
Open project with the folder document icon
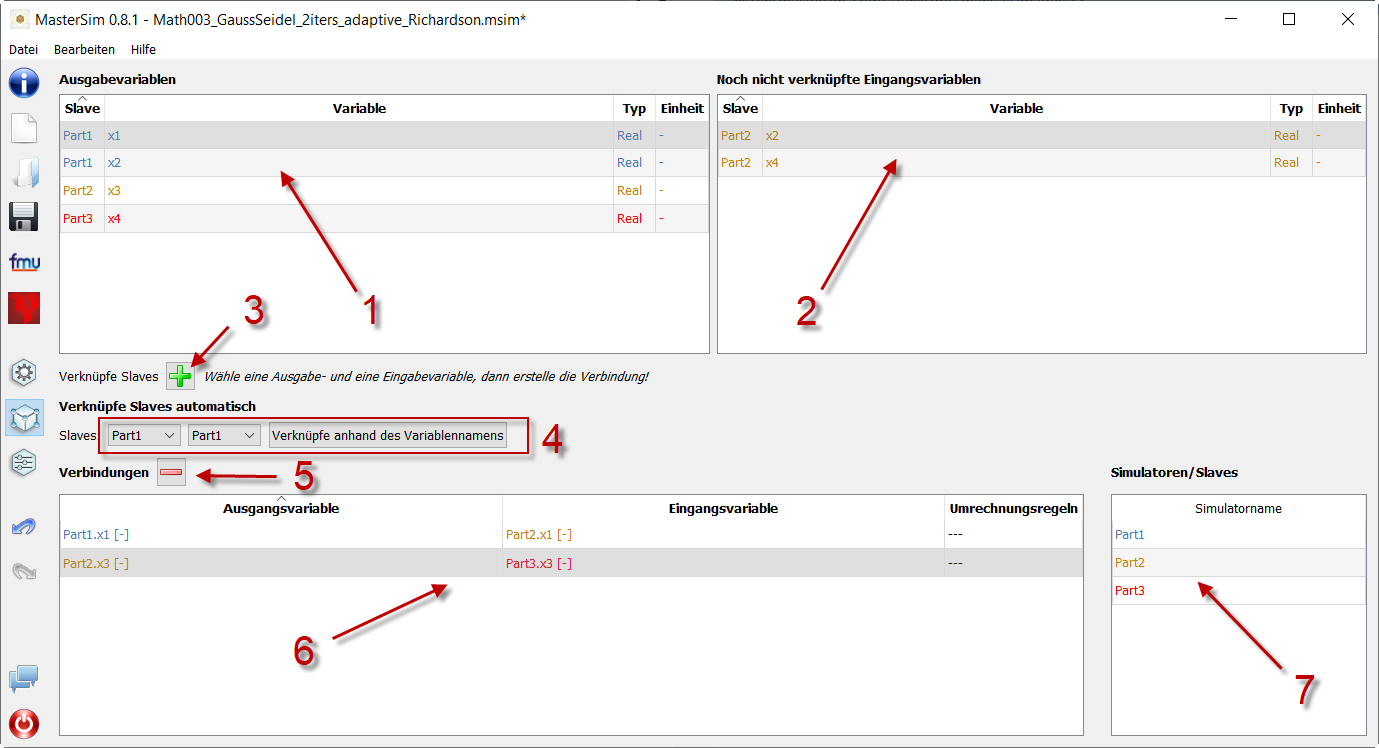(23, 172)
